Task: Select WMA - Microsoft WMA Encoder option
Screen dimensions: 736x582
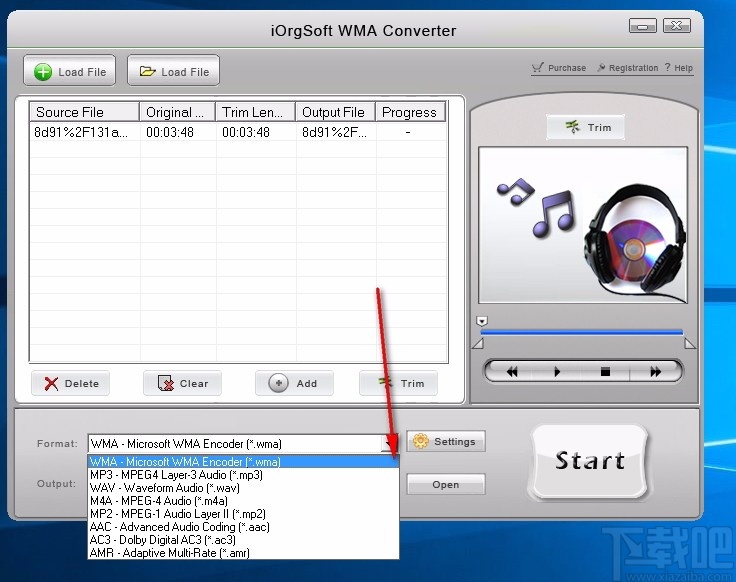Action: 243,462
